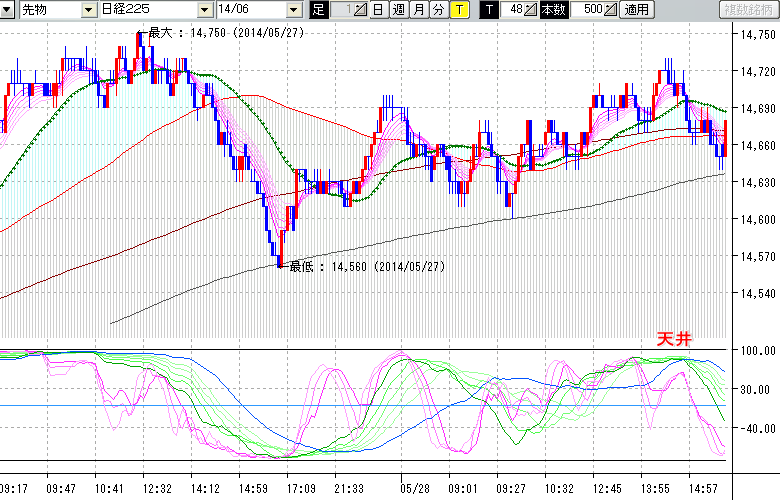780x500 pixels.
Task: Click the black 足 label icon
Action: pos(319,10)
